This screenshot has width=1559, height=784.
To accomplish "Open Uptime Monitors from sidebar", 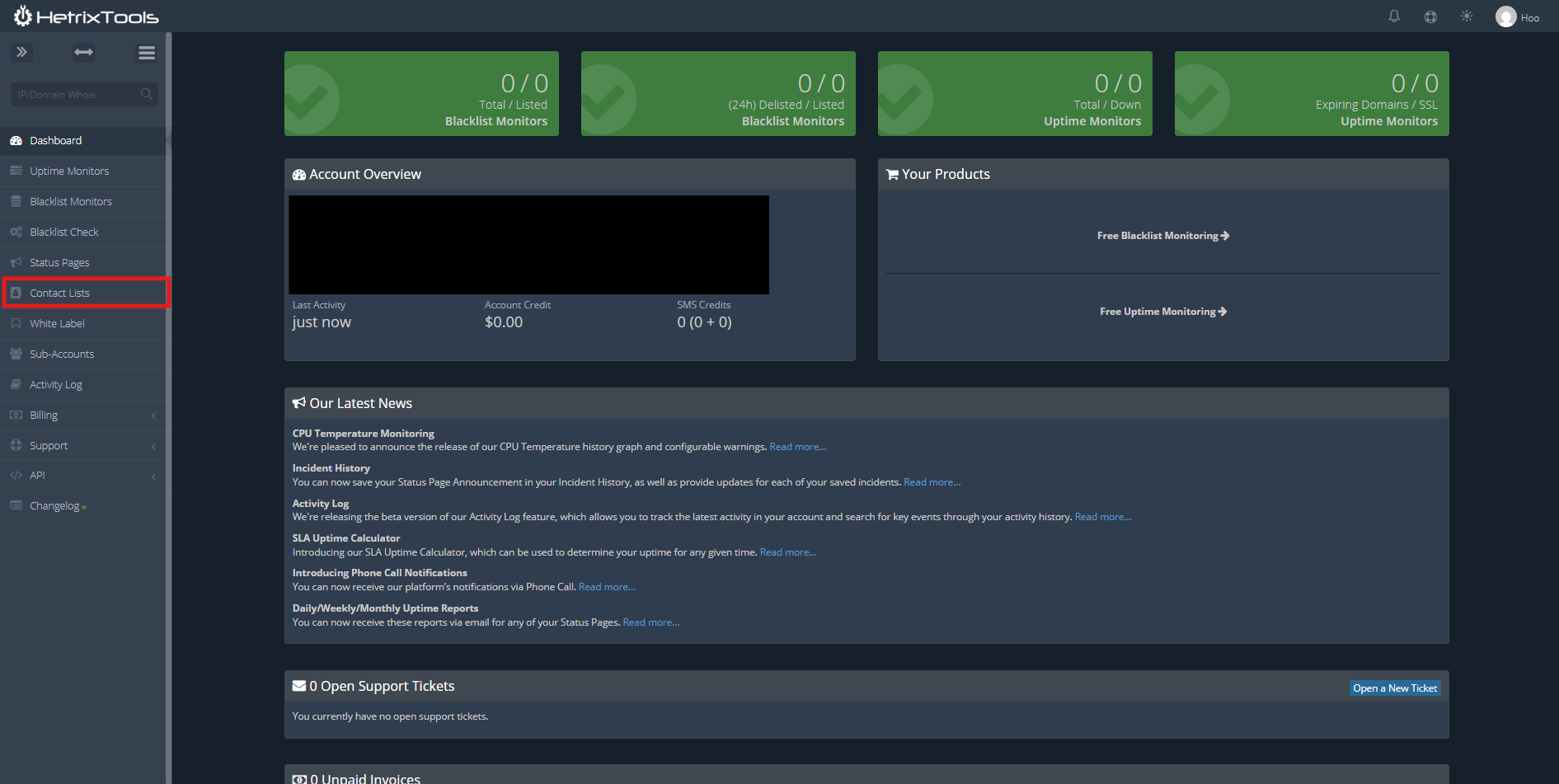I will pyautogui.click(x=69, y=171).
